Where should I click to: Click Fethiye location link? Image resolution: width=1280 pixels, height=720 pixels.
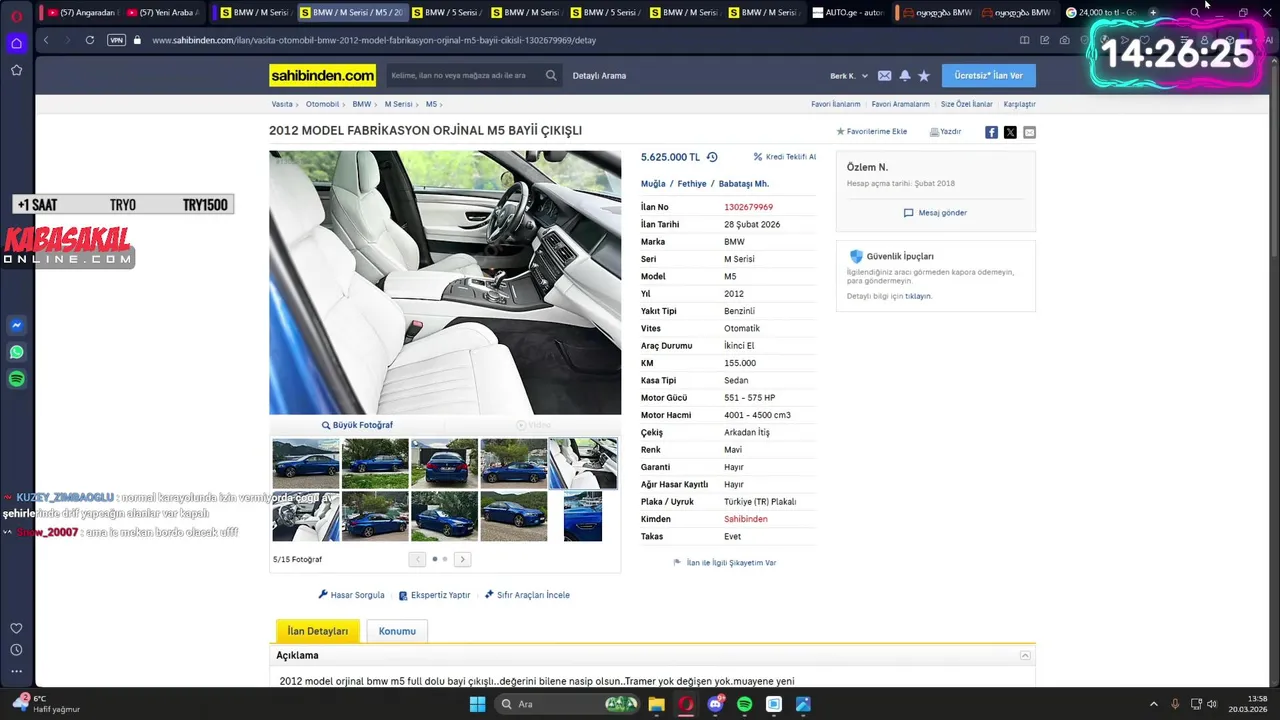692,184
